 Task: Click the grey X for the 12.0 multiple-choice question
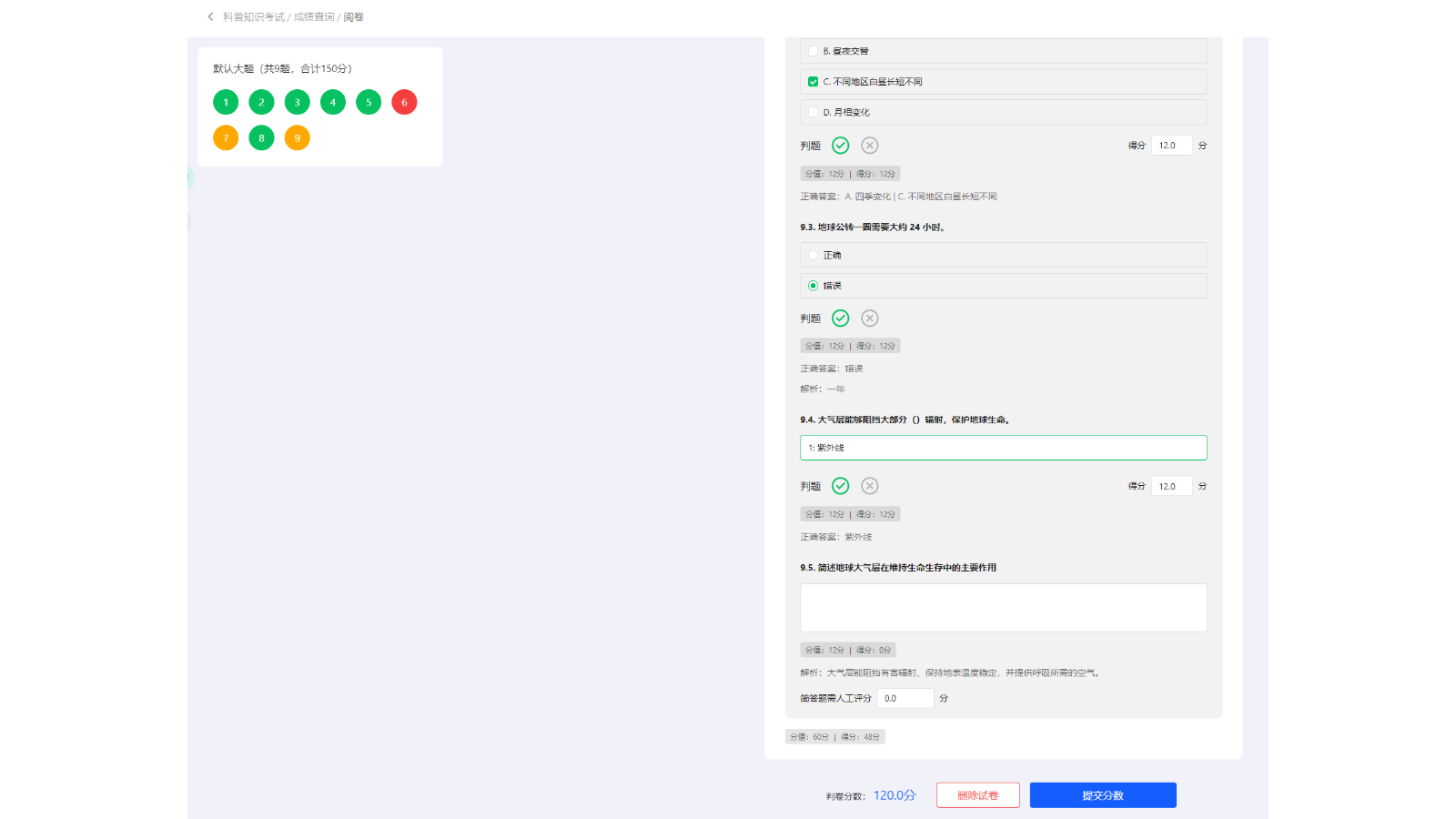tap(870, 146)
